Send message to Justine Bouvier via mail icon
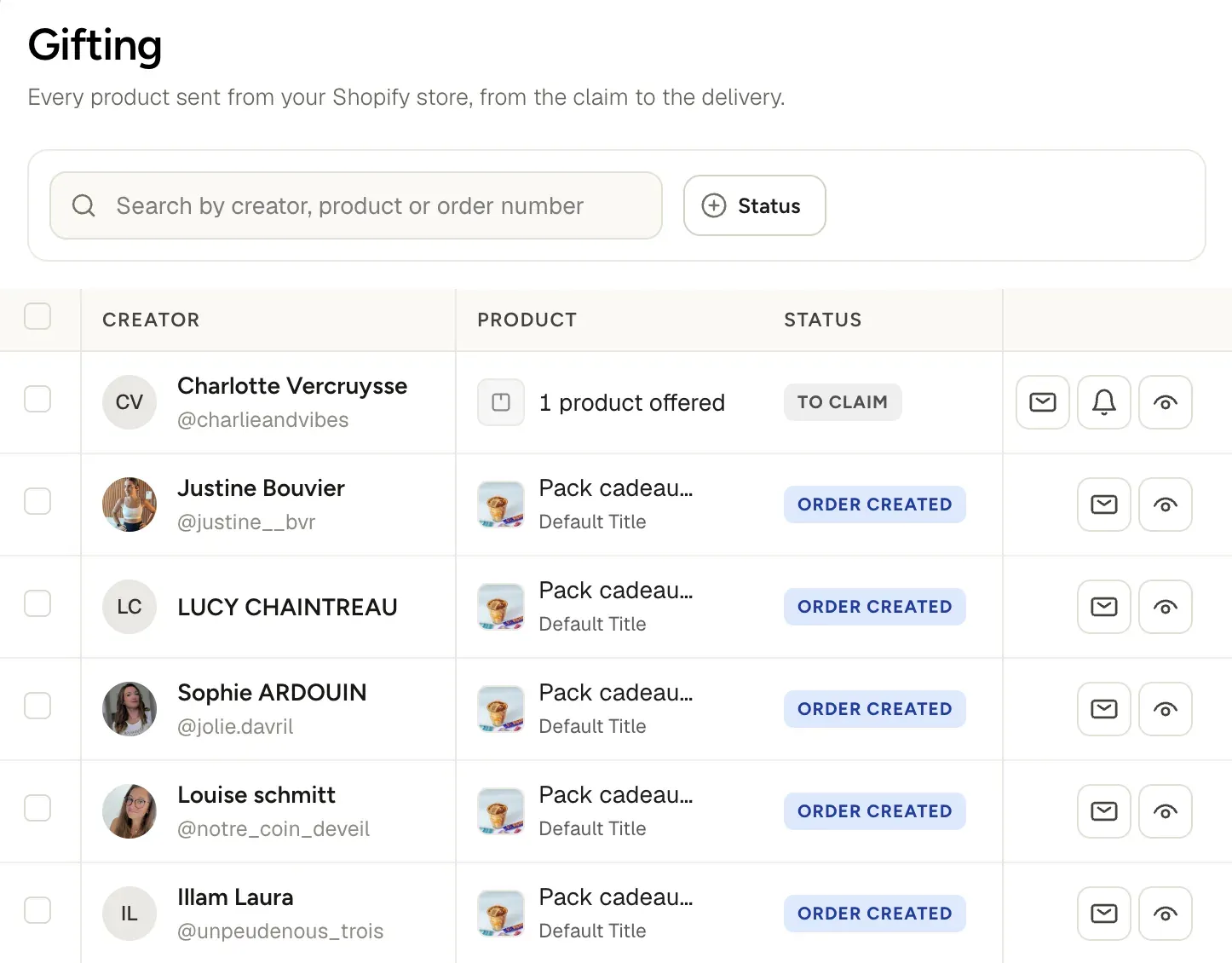Image resolution: width=1232 pixels, height=963 pixels. (x=1104, y=505)
